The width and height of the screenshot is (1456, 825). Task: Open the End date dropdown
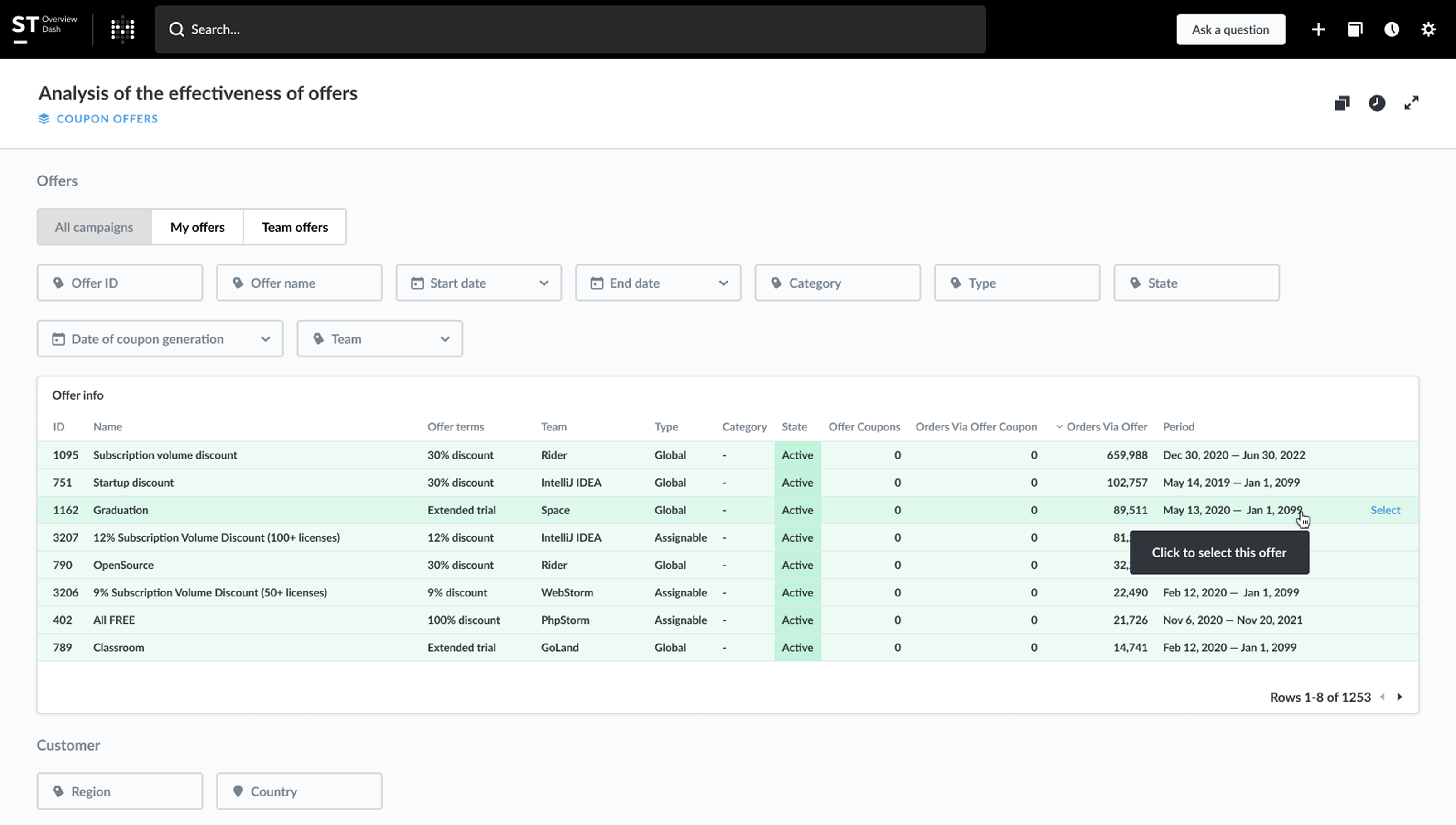658,283
